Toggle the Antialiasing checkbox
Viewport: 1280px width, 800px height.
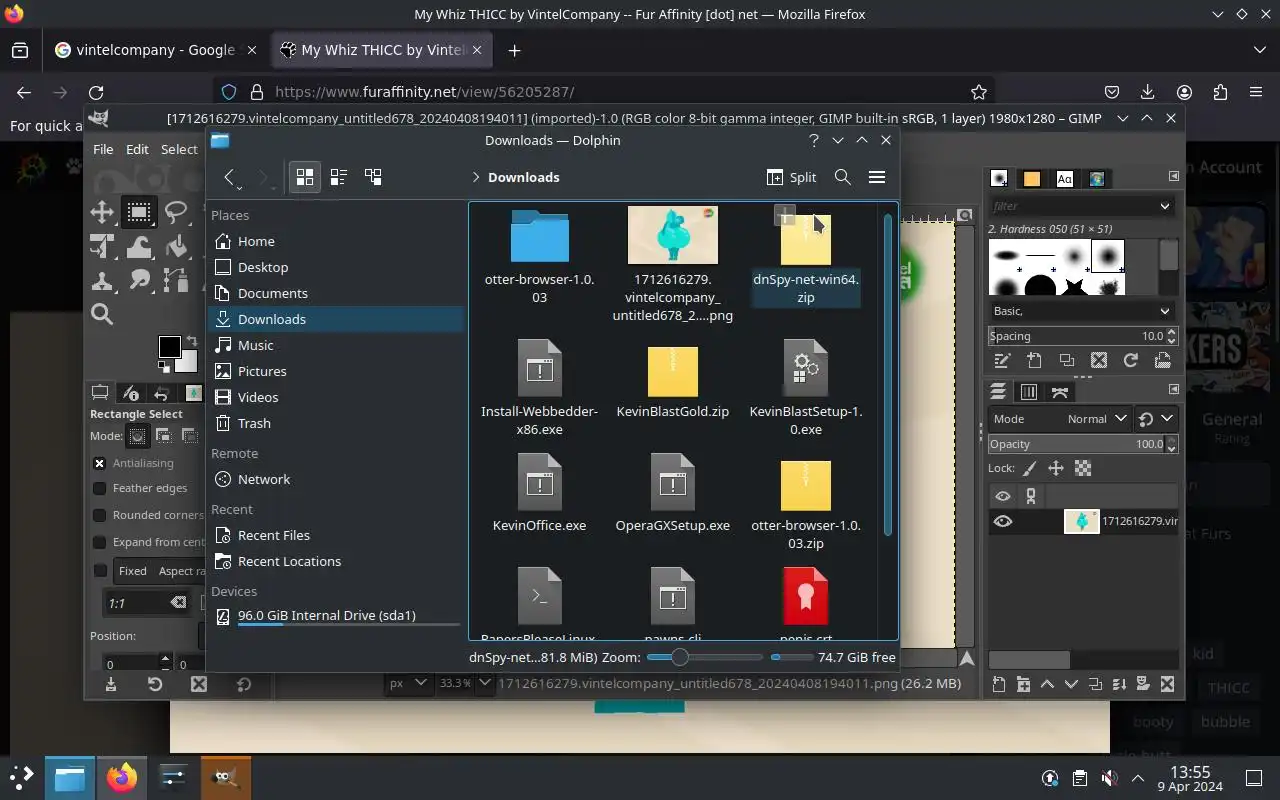click(100, 463)
